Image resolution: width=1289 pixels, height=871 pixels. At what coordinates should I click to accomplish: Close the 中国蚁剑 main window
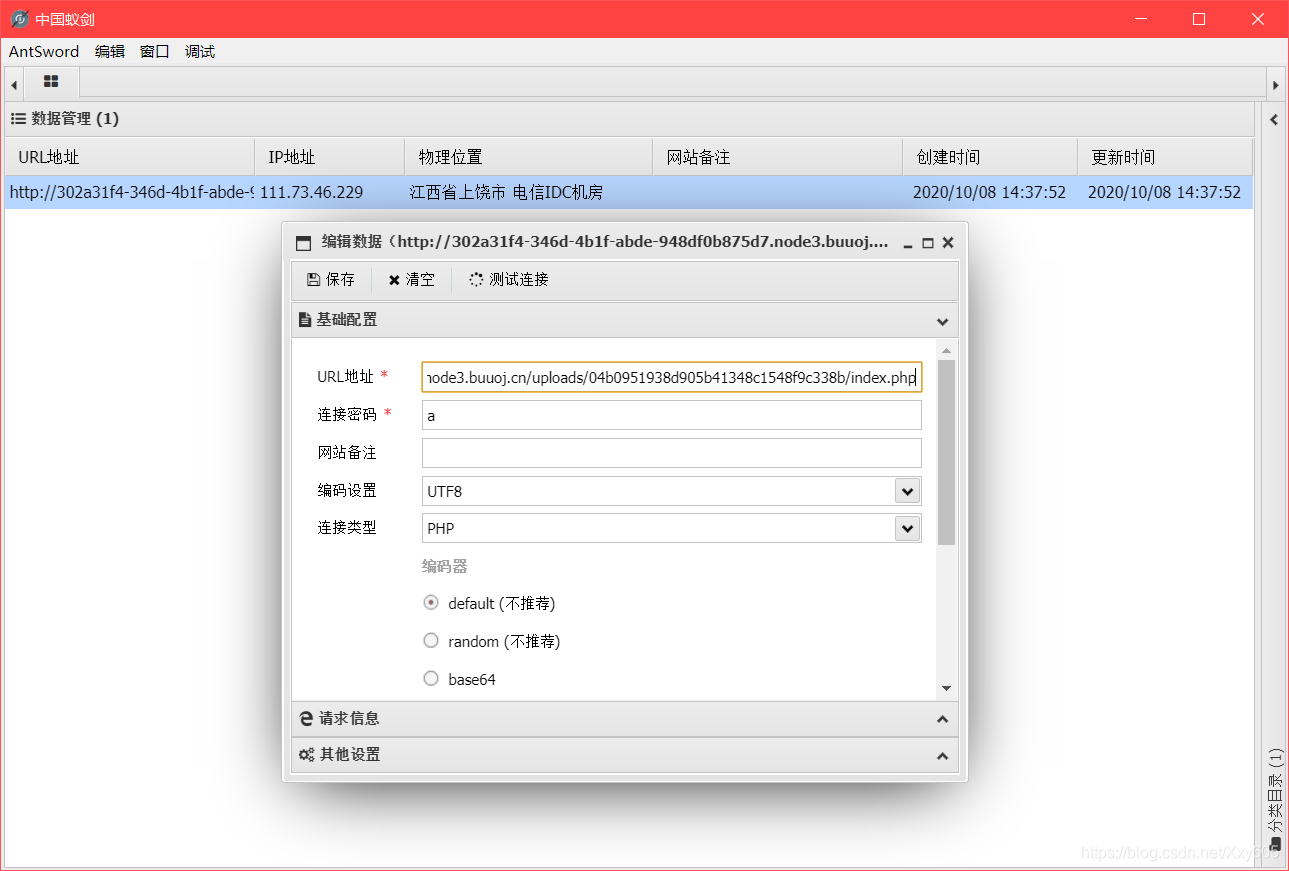click(1258, 19)
